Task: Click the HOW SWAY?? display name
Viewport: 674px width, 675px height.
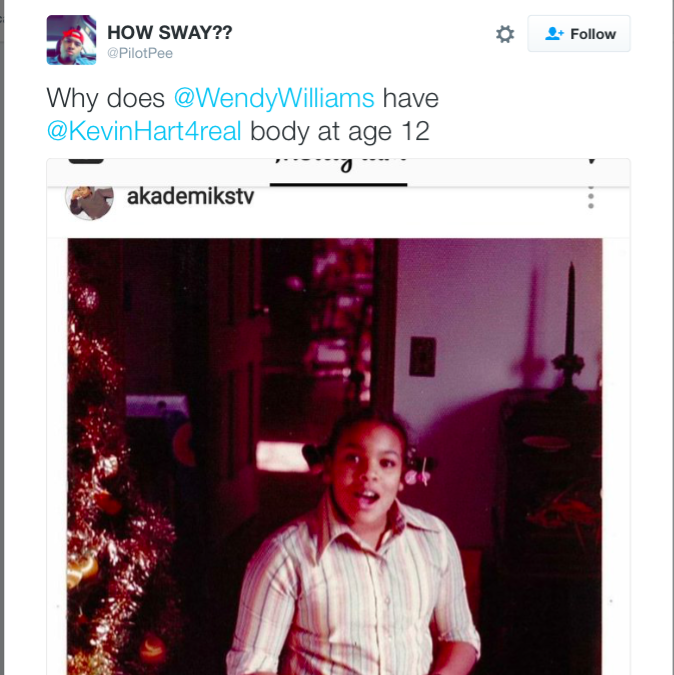Action: pos(169,33)
